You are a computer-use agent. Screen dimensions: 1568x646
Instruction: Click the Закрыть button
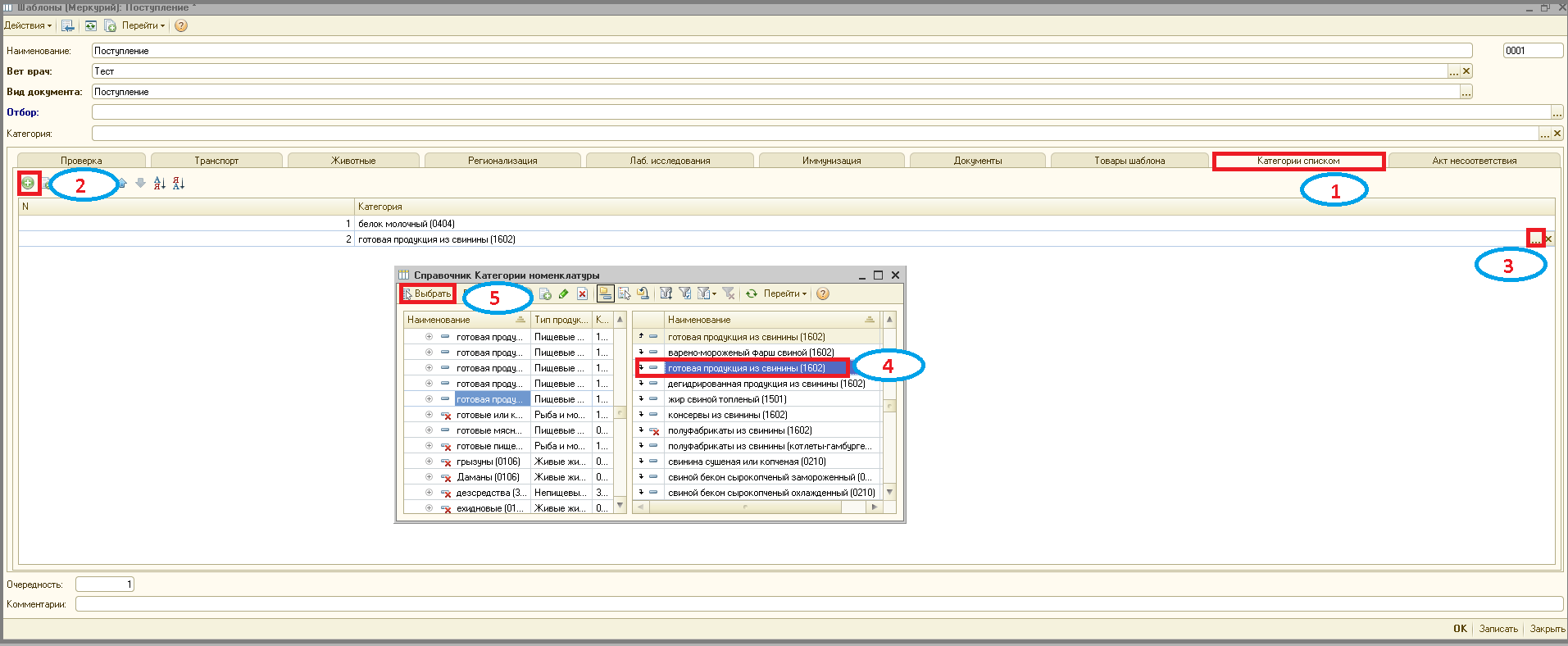tap(1548, 629)
